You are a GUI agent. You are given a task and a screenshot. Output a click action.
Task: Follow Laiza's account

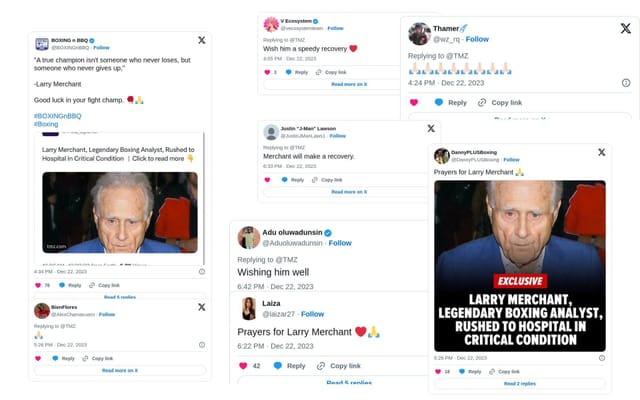pos(312,314)
